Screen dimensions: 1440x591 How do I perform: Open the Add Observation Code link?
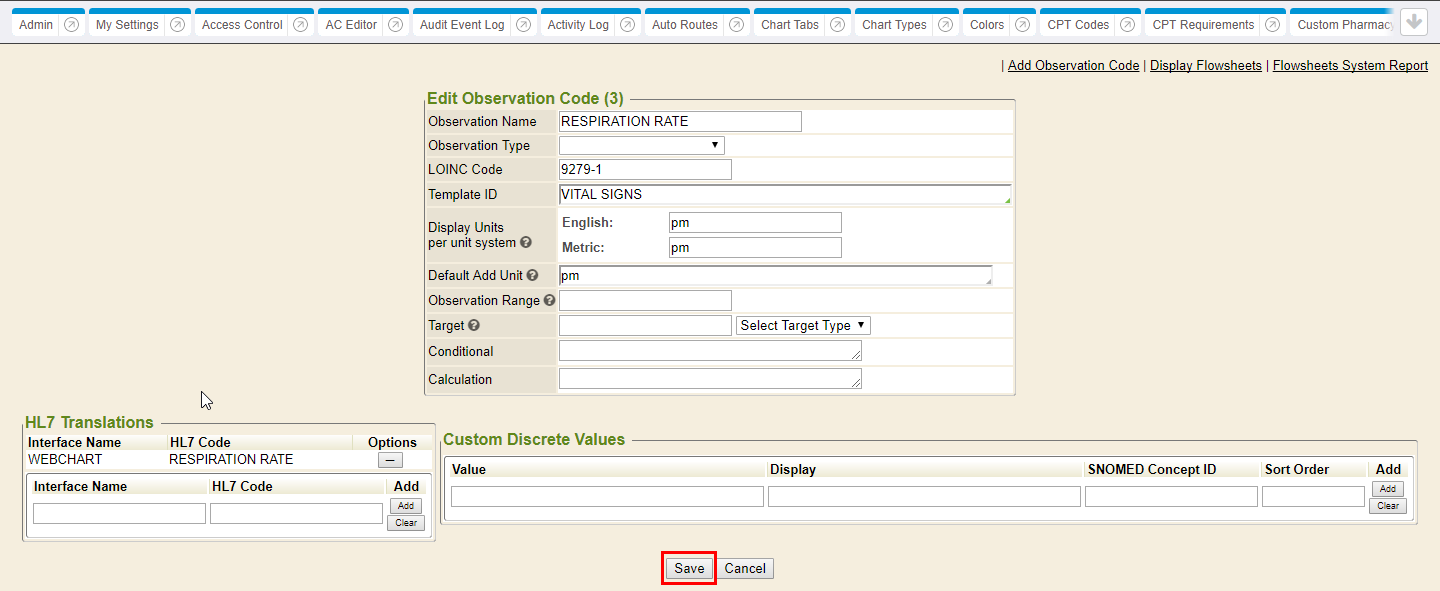(1073, 66)
